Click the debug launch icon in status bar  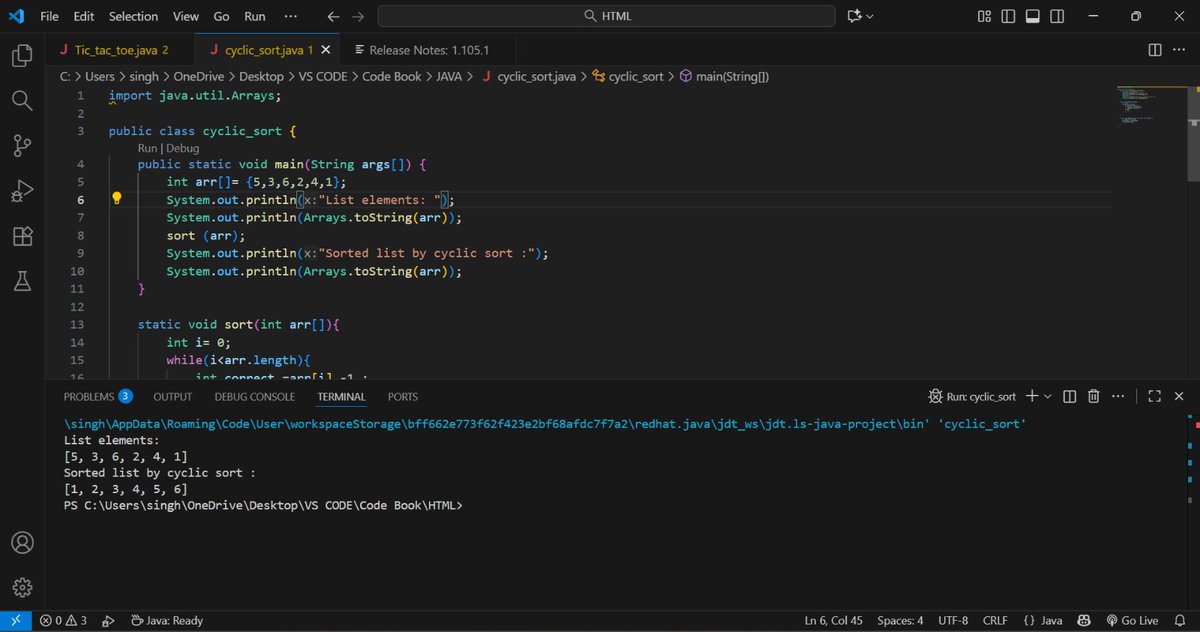point(108,620)
